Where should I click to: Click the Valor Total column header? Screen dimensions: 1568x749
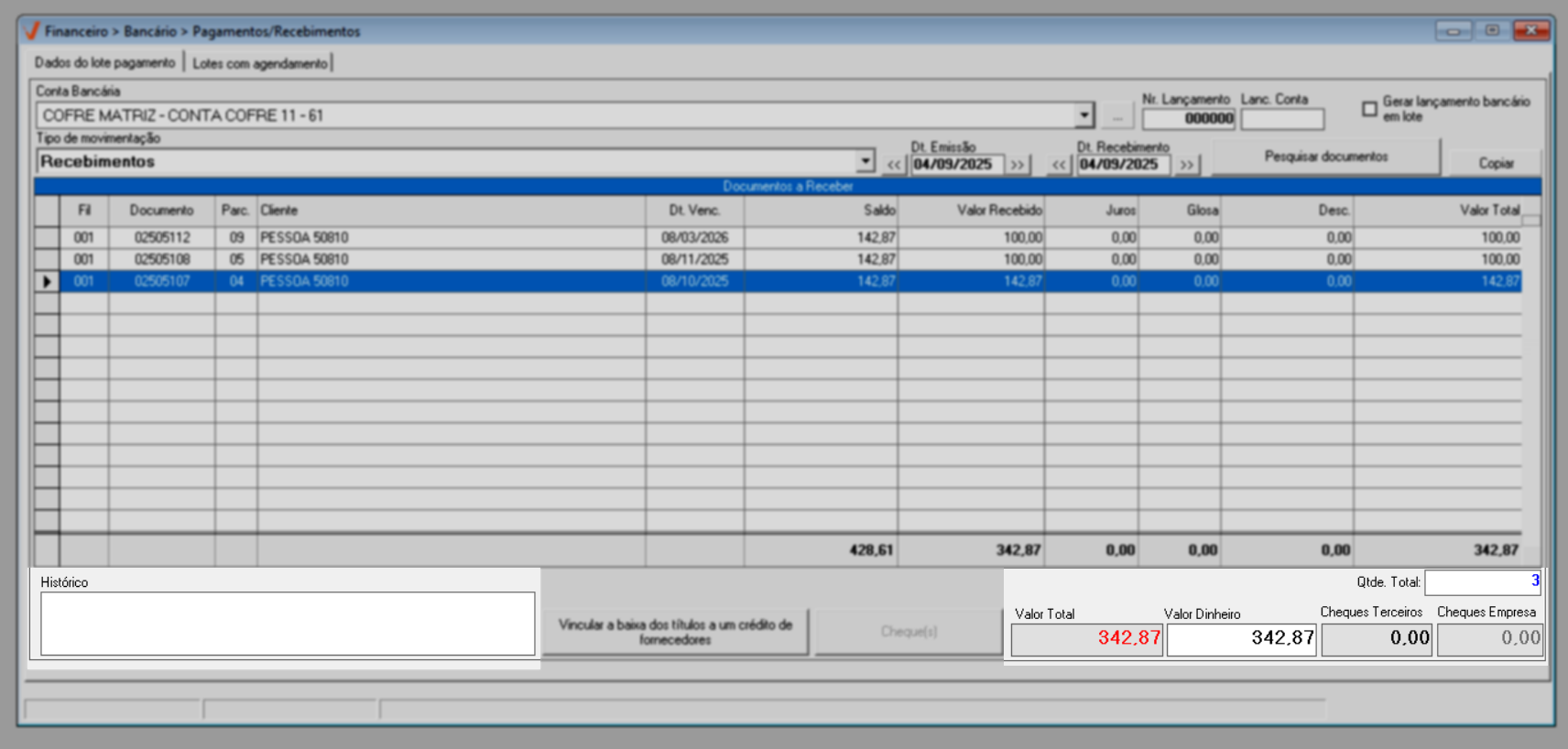(1438, 211)
